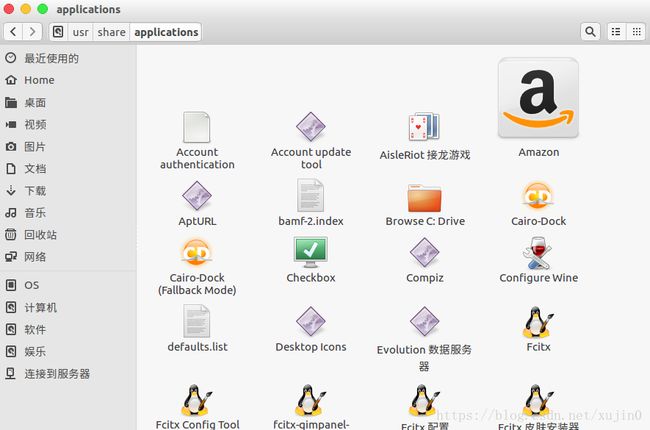Select the AptURL icon
This screenshot has height=430, width=650.
[x=197, y=196]
